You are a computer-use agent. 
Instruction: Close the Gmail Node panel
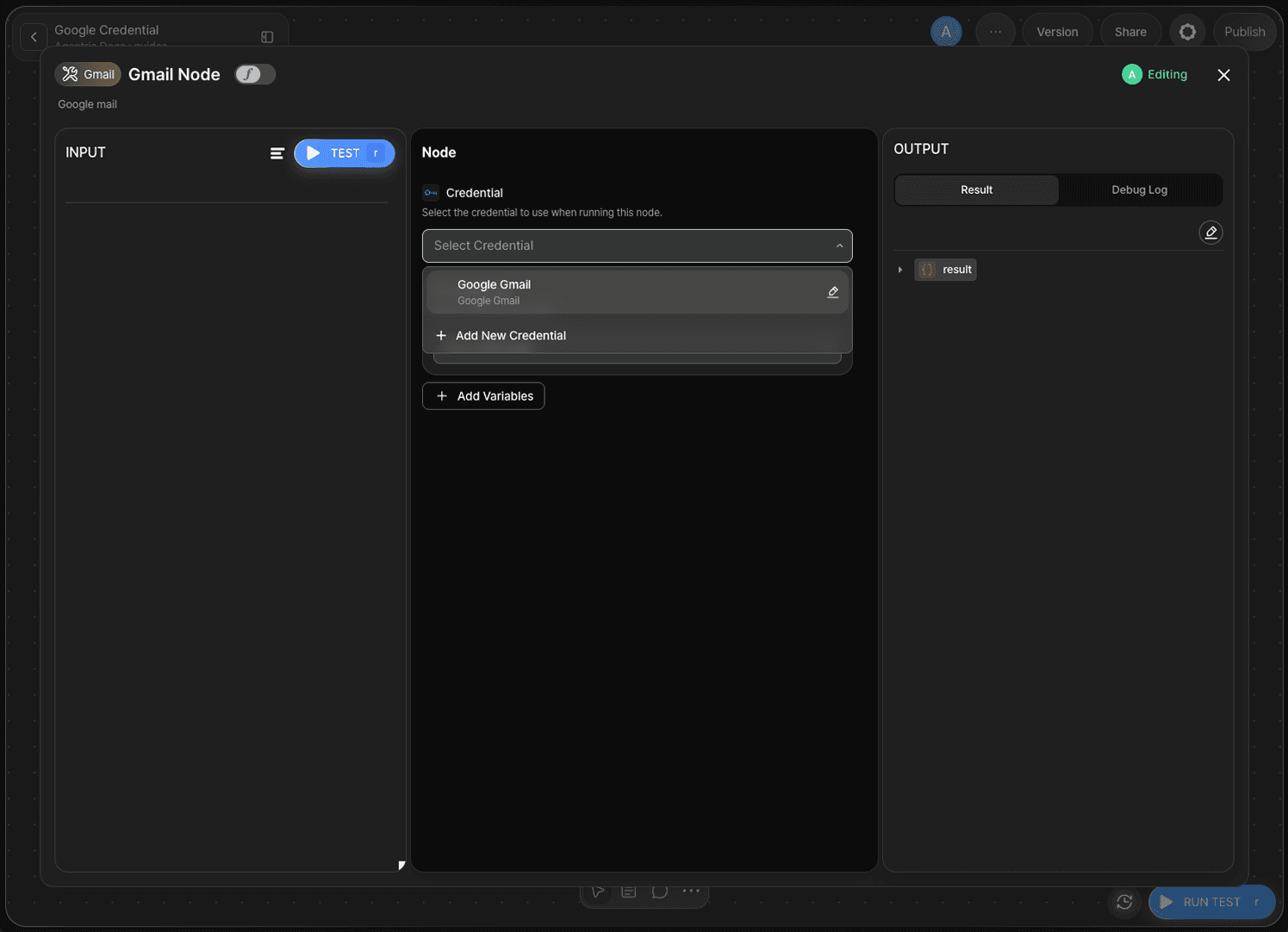pyautogui.click(x=1223, y=75)
